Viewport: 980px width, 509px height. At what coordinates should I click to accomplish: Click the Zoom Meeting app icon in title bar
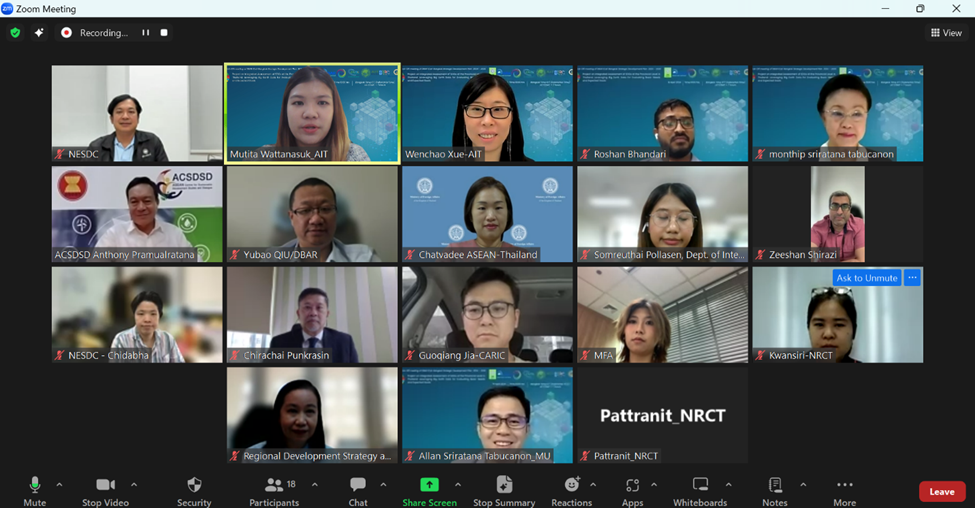point(7,9)
